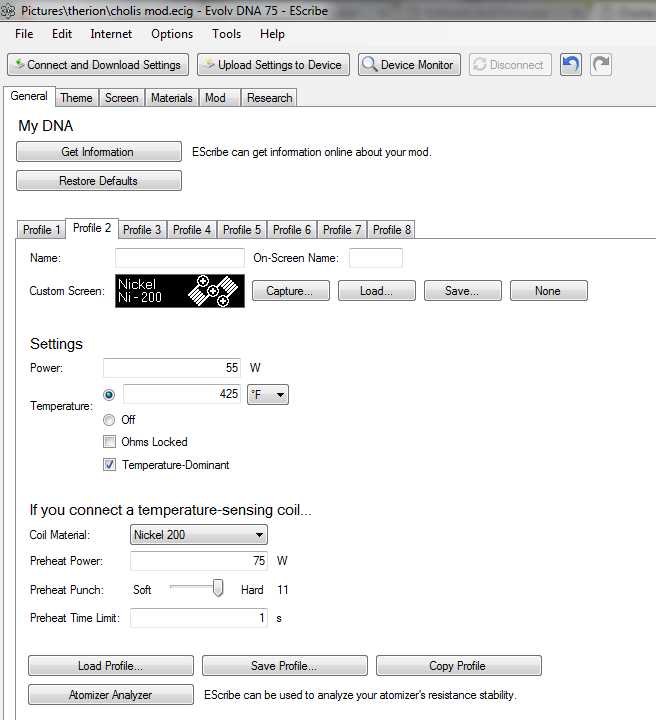Open the Tools menu
This screenshot has height=720, width=656.
coord(226,34)
